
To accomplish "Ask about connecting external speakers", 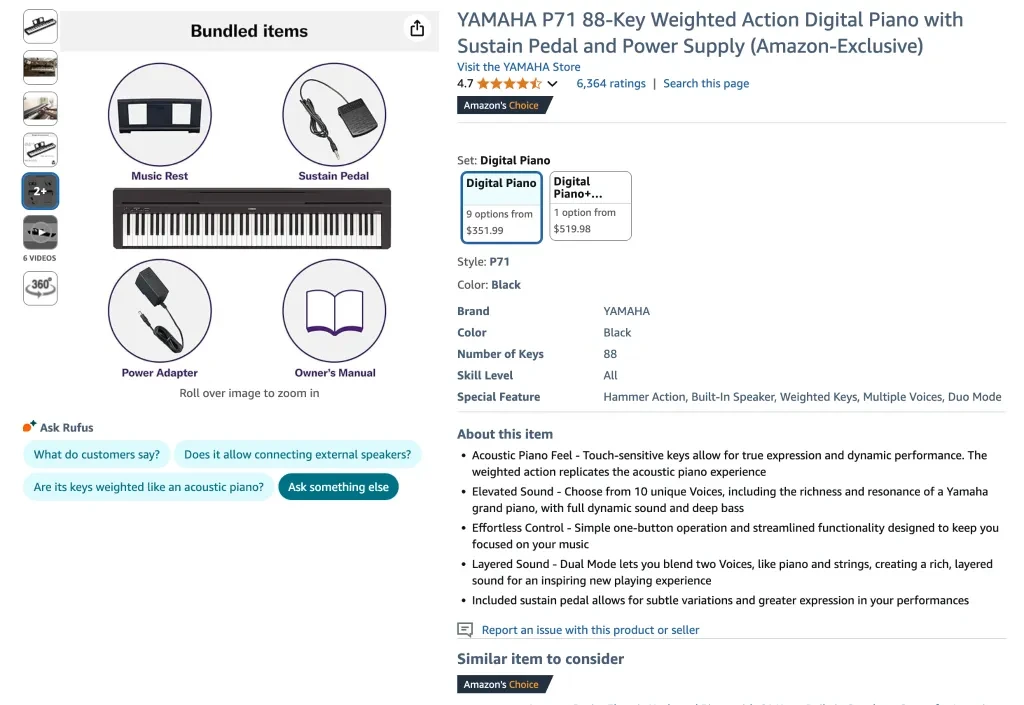I will (297, 455).
